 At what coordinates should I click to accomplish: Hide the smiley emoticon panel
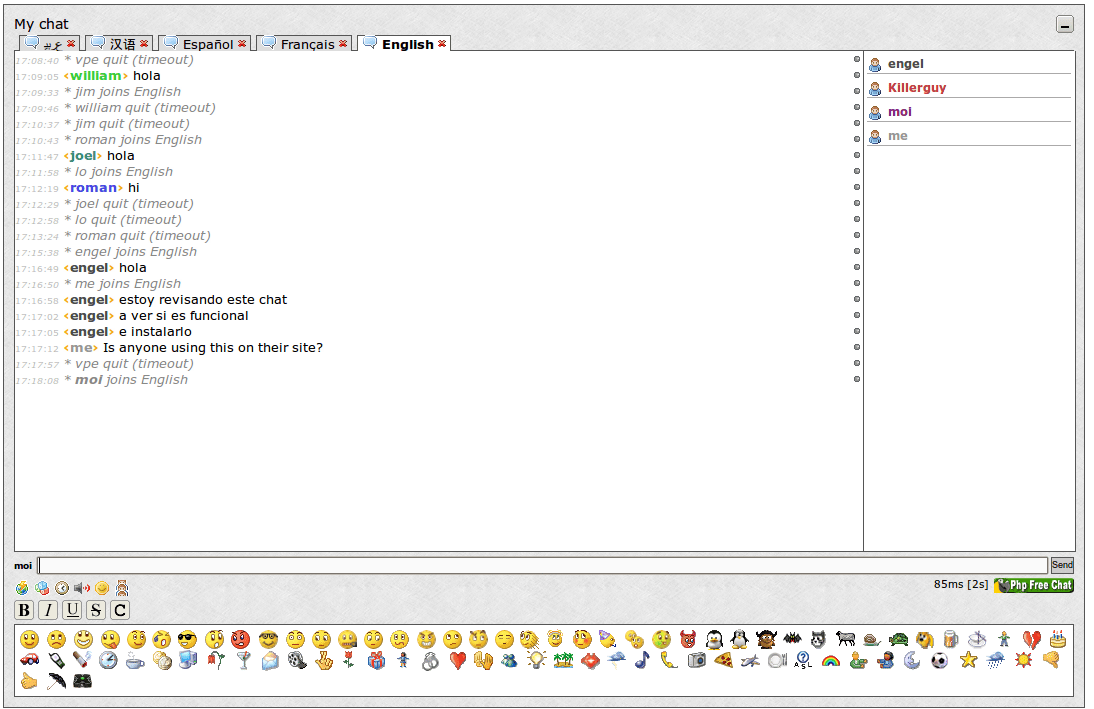coord(102,588)
